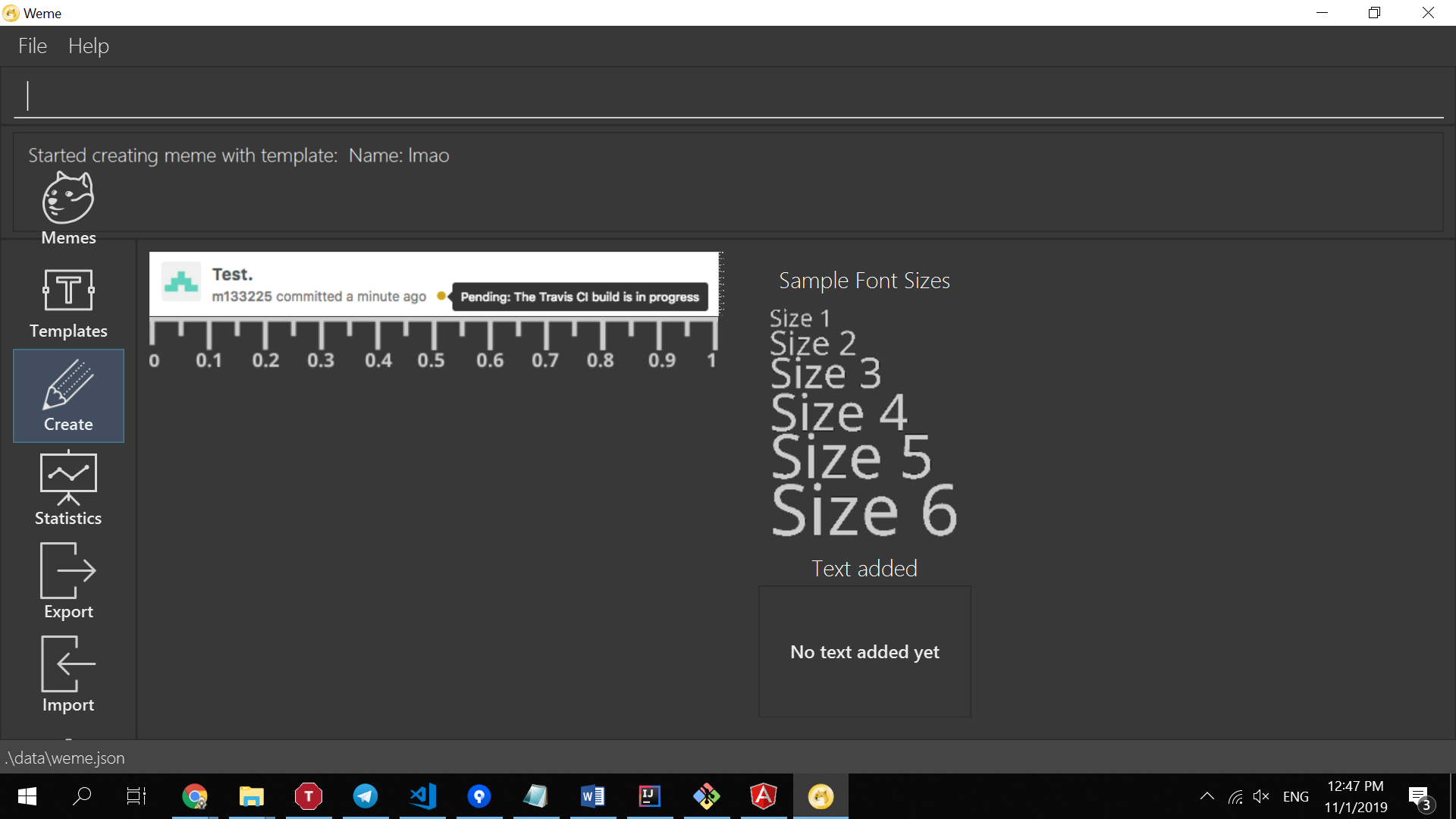
Task: Click the meme template image preview
Action: (x=435, y=284)
